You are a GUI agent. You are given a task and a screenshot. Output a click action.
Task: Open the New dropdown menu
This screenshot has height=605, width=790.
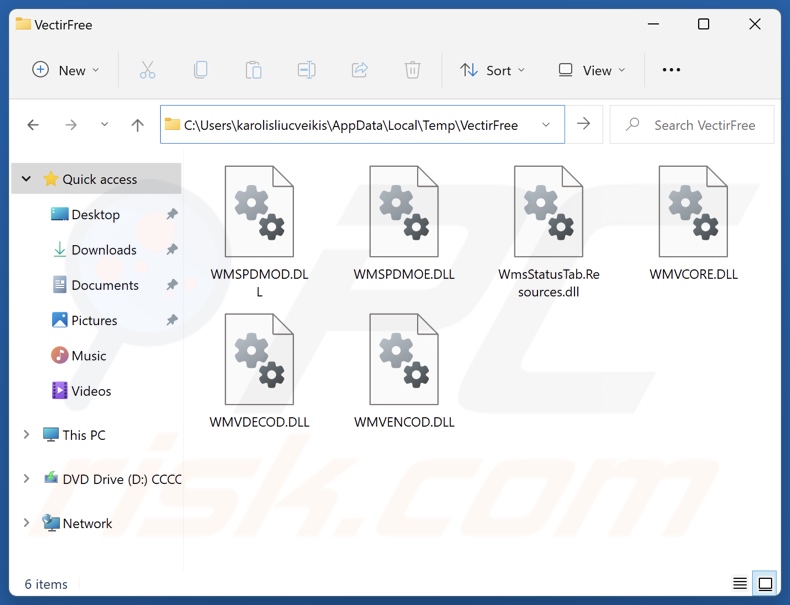pos(66,70)
